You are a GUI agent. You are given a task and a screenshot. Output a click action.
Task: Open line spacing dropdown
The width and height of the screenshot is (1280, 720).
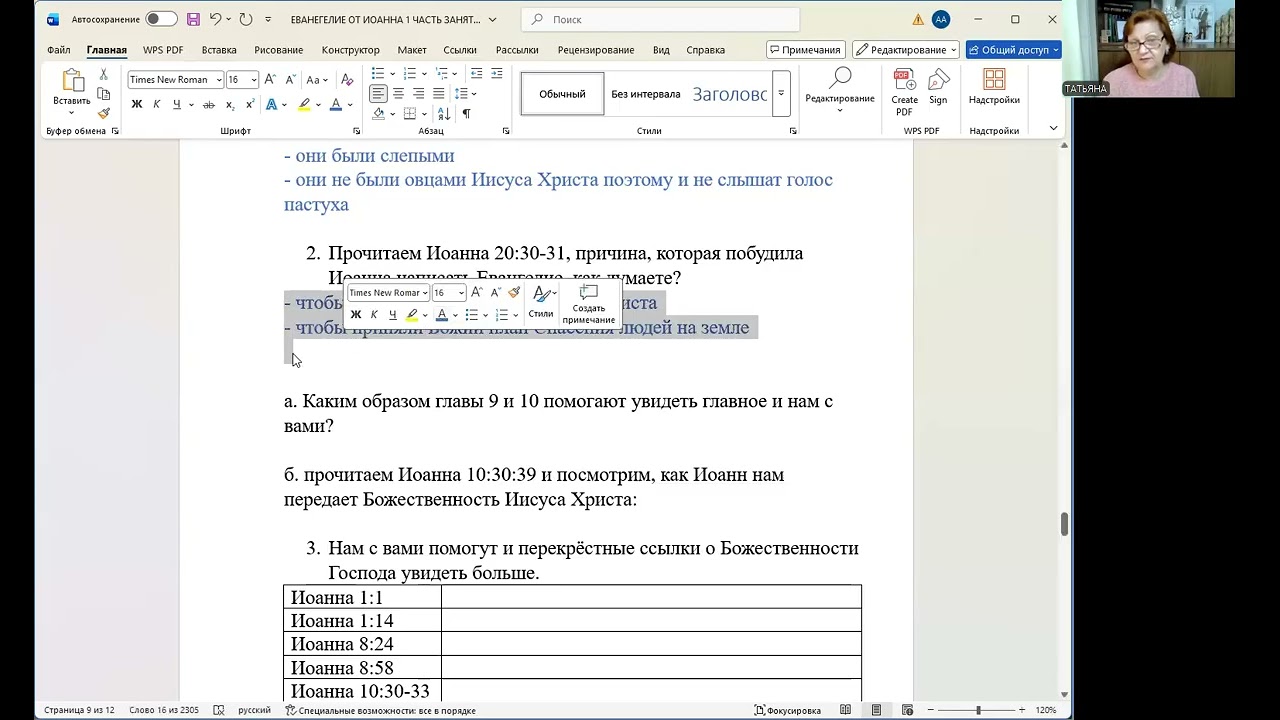pyautogui.click(x=466, y=94)
